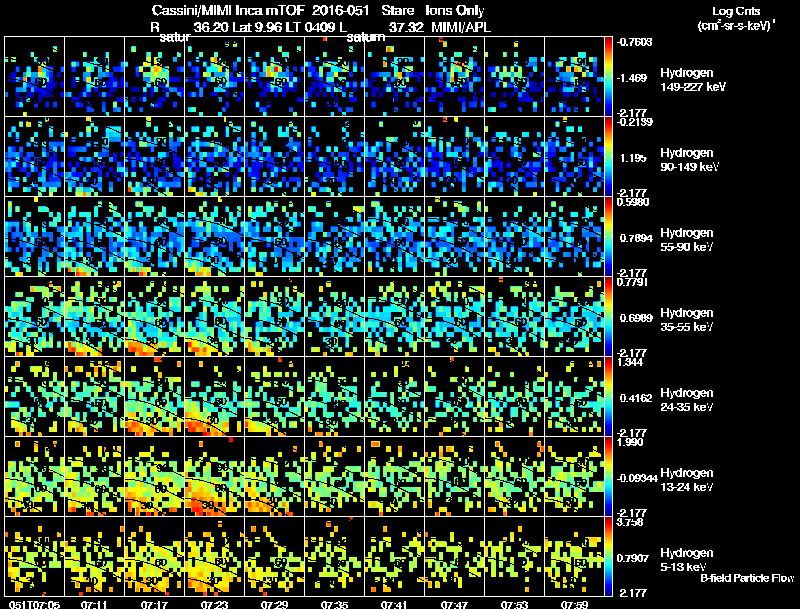Click the 'MIMI/APL' label in the subtitle

point(461,27)
